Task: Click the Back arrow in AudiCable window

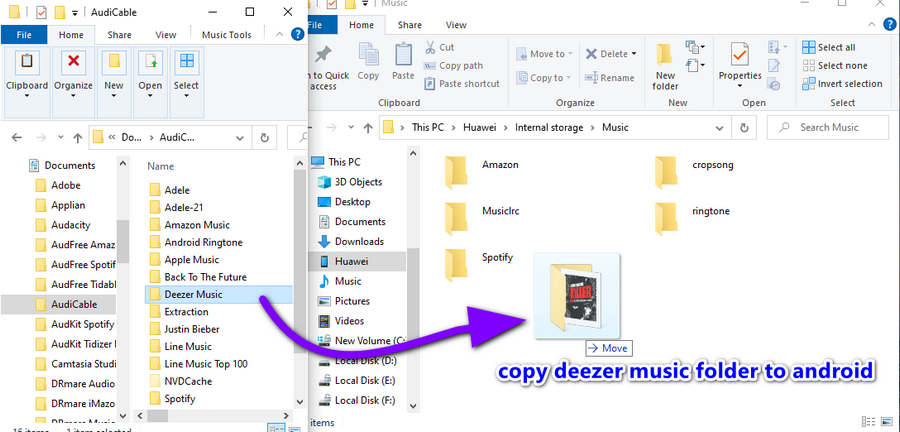Action: [17, 138]
